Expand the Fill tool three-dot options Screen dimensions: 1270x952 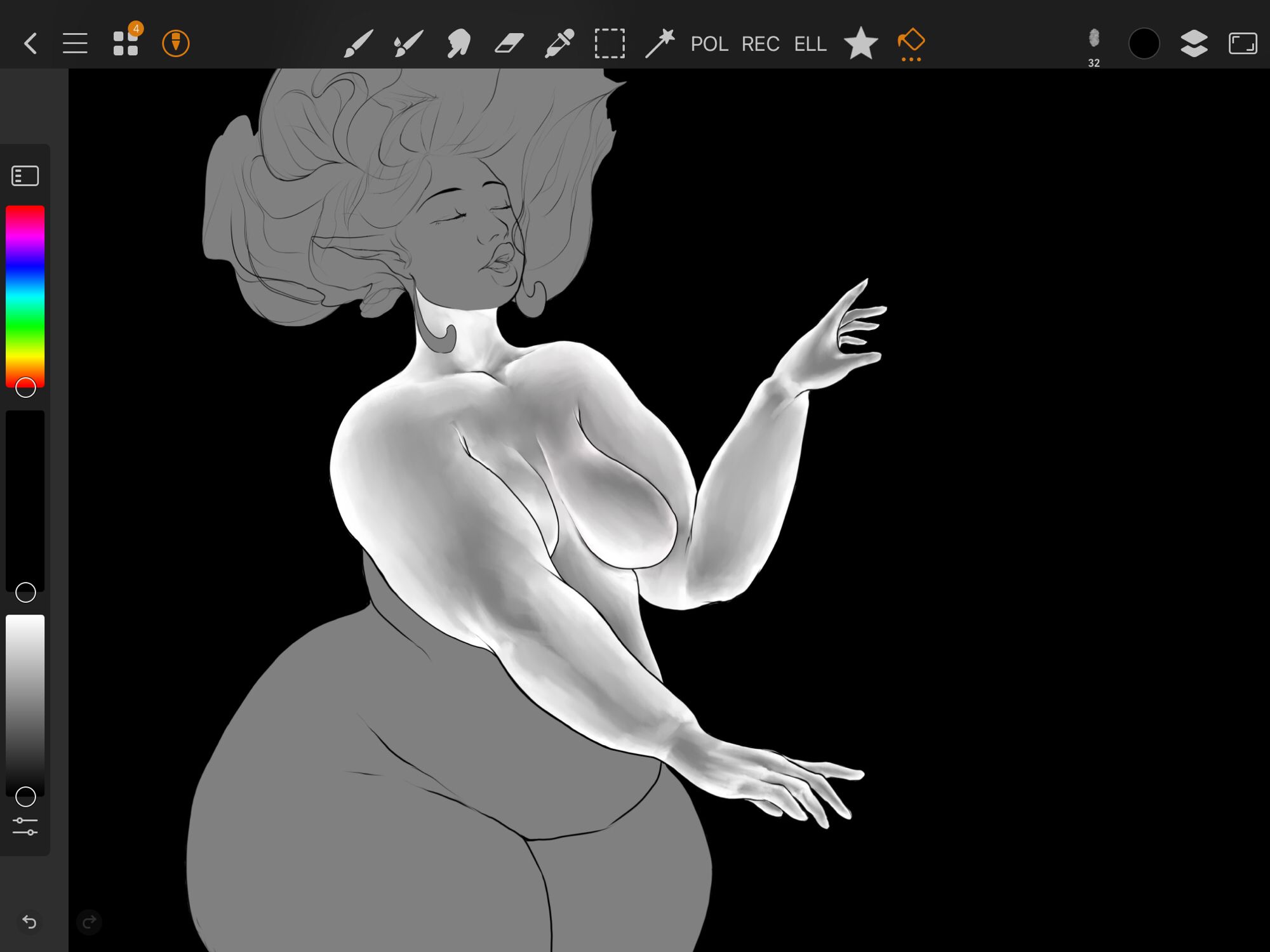pyautogui.click(x=911, y=60)
